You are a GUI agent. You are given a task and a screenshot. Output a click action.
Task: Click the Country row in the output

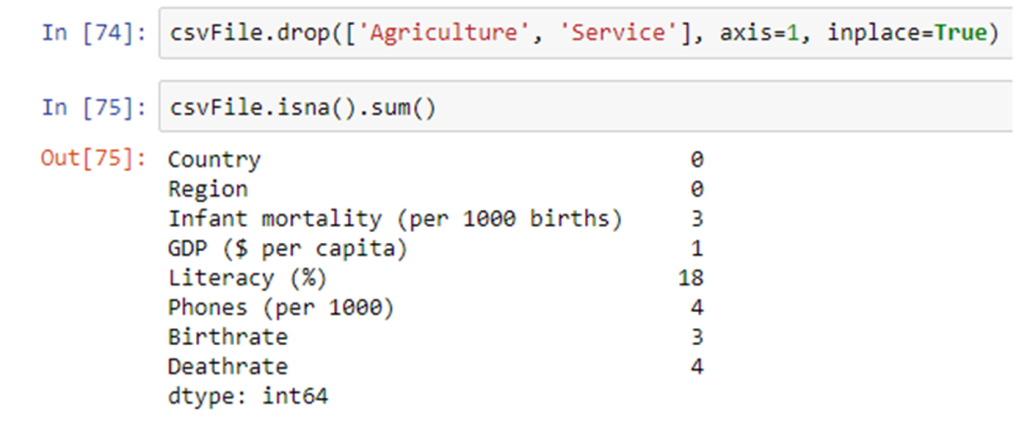click(x=214, y=159)
